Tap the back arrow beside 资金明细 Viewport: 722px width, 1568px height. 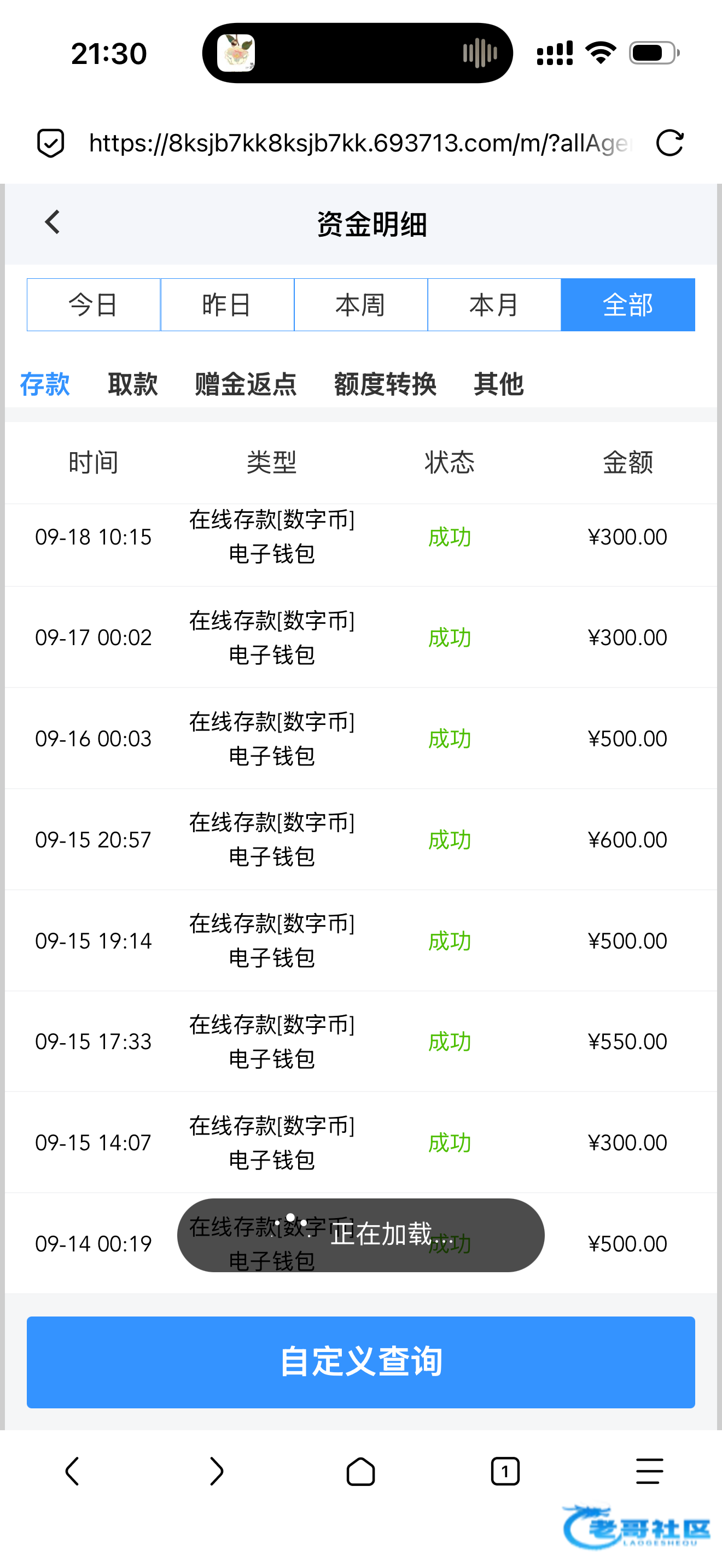[53, 223]
